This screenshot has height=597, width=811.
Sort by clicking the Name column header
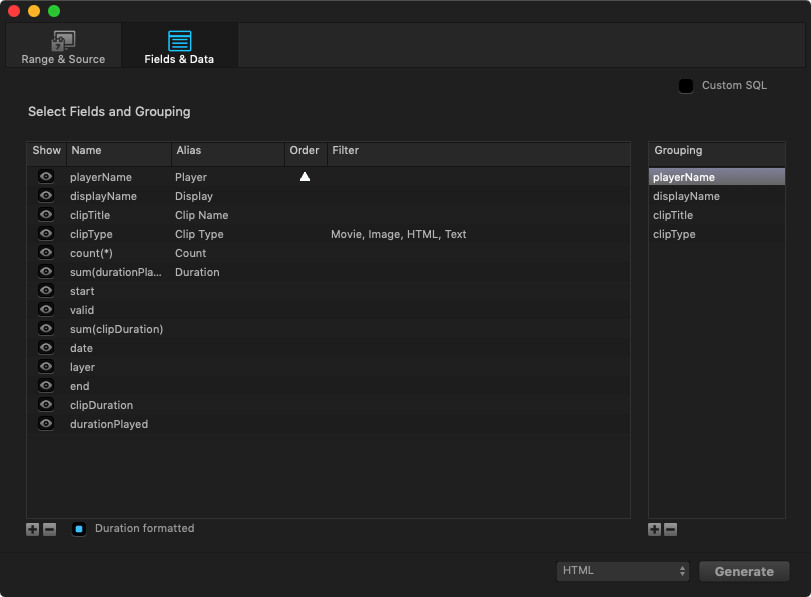coord(118,151)
